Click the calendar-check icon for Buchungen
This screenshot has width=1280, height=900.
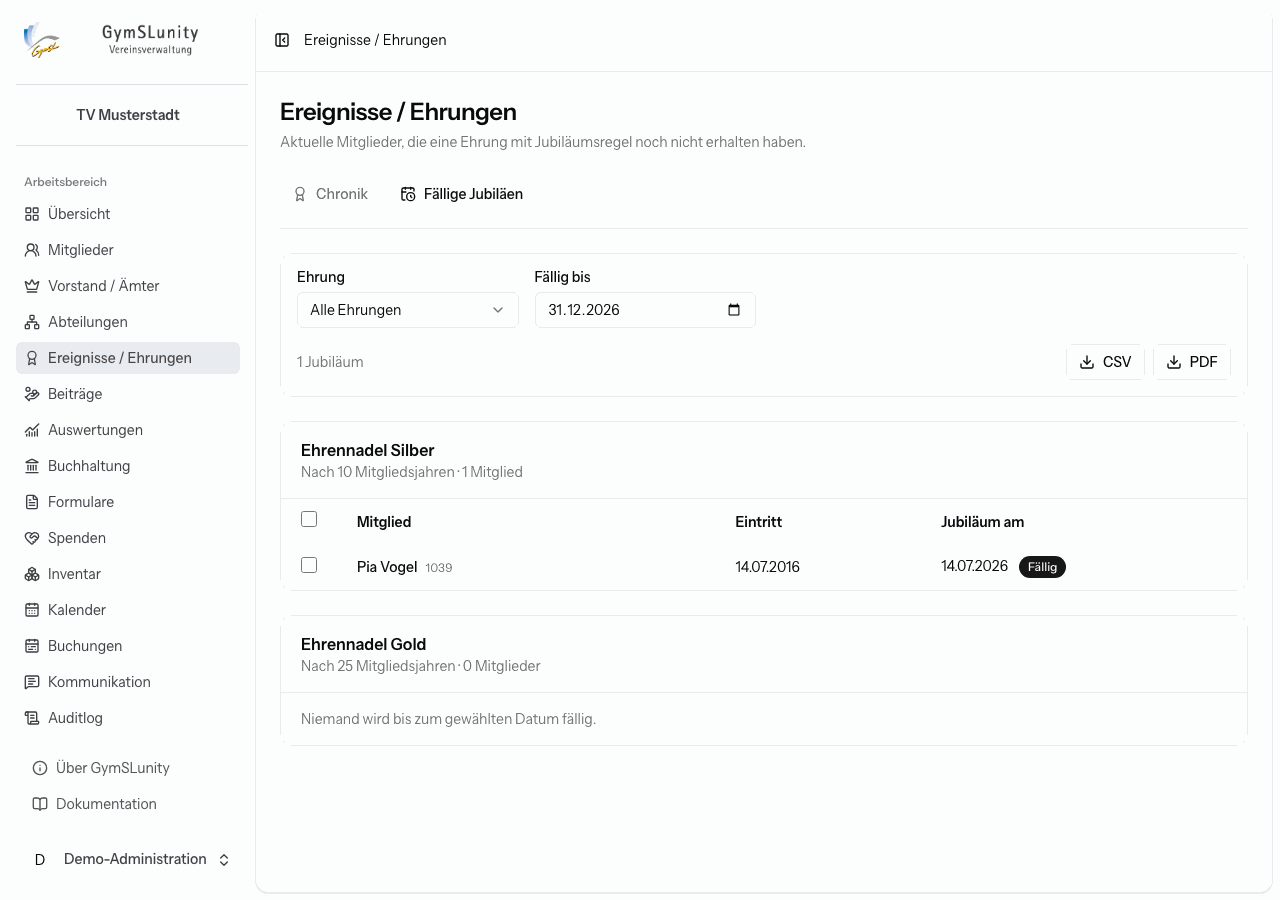32,646
